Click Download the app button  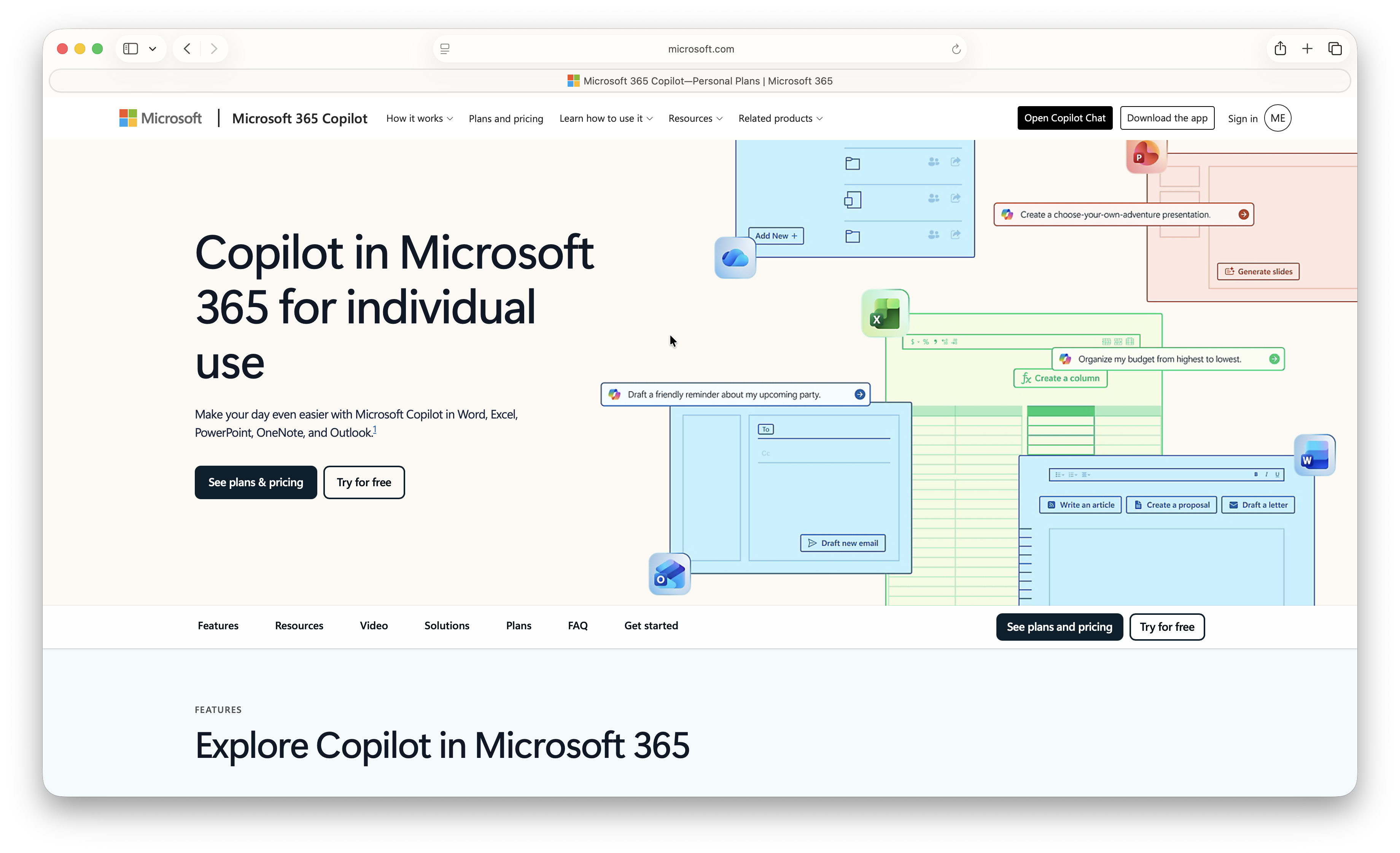pos(1167,118)
